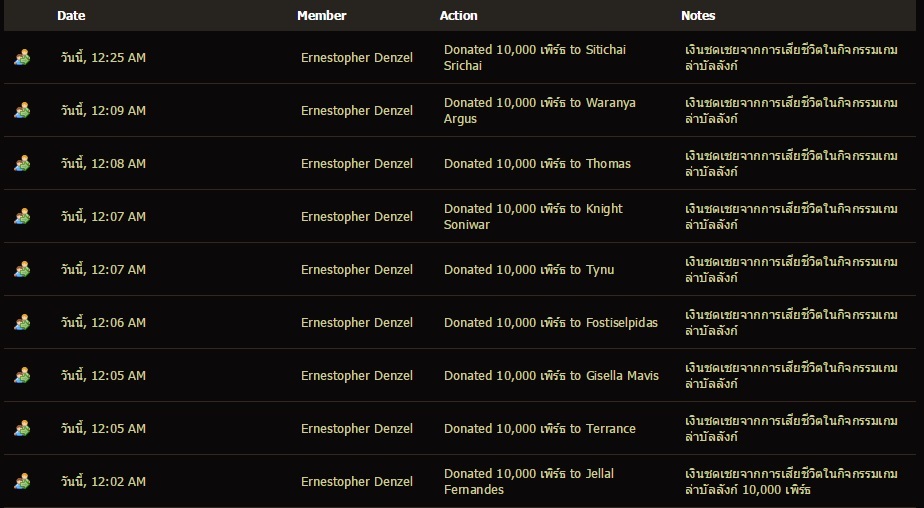Click donation icon for Jellal Fernandes entry
The width and height of the screenshot is (924, 508).
point(22,481)
